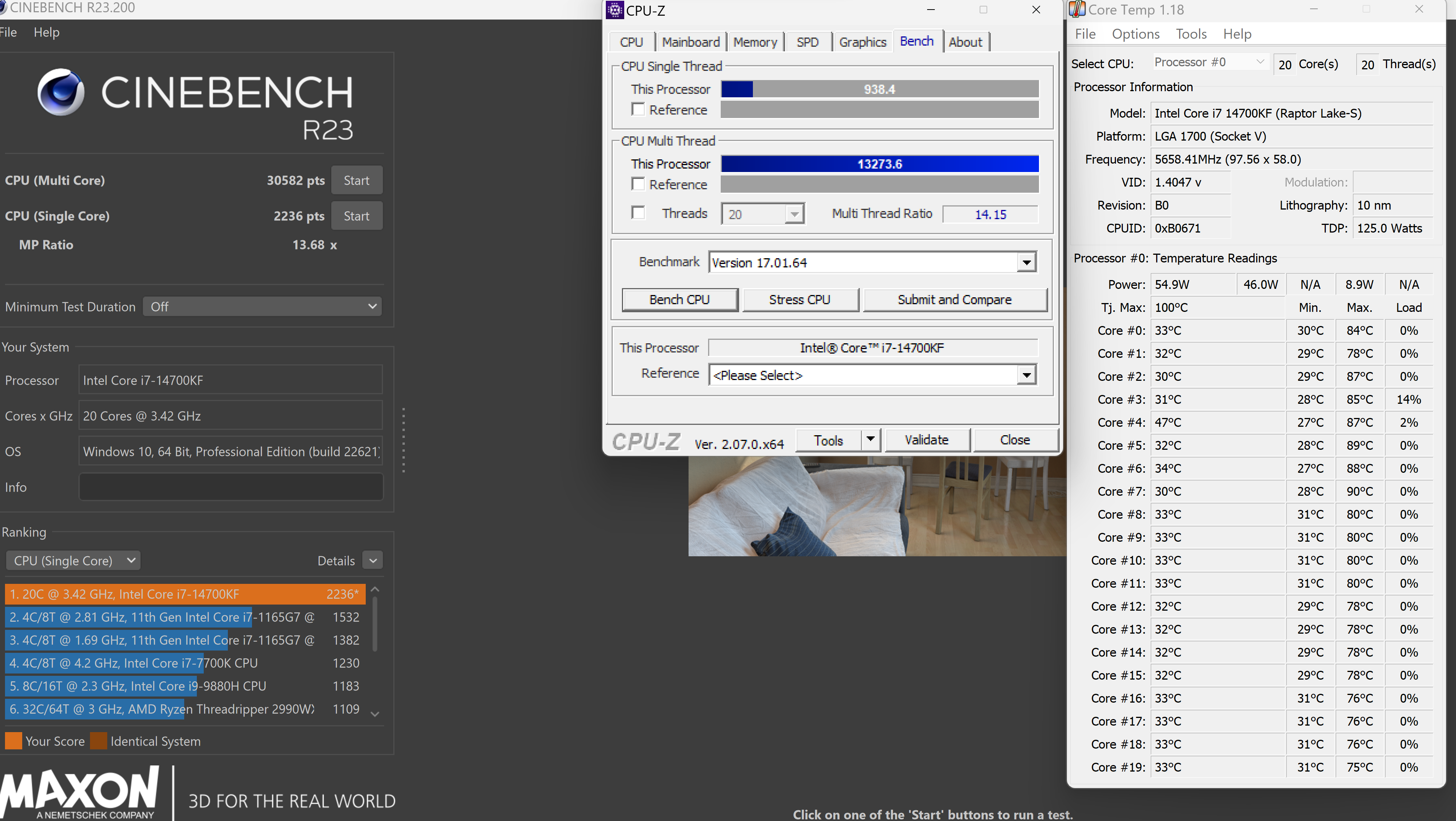Tick the Threads checkbox in CPU-Z
Image resolution: width=1456 pixels, height=821 pixels.
638,213
